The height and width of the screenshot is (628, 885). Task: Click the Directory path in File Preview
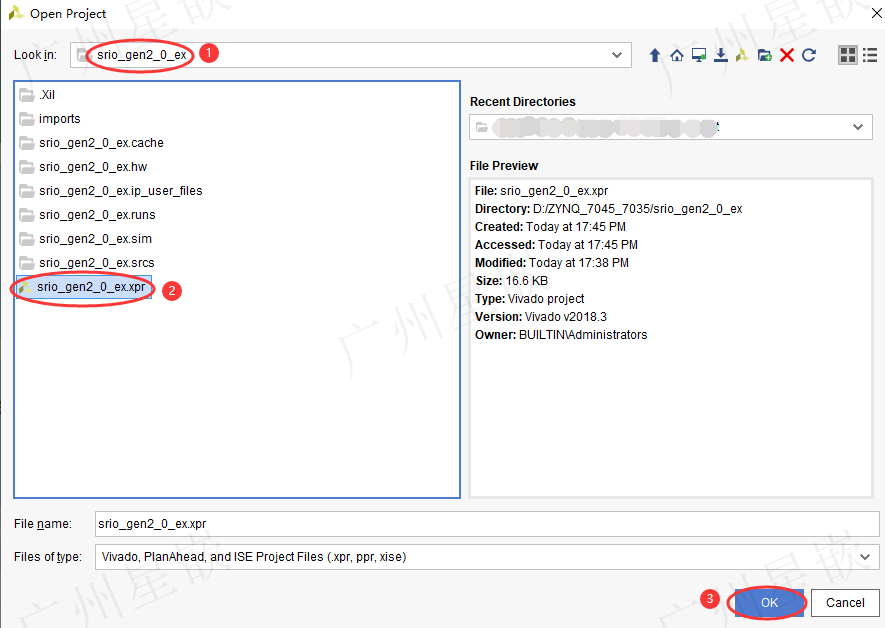click(637, 209)
